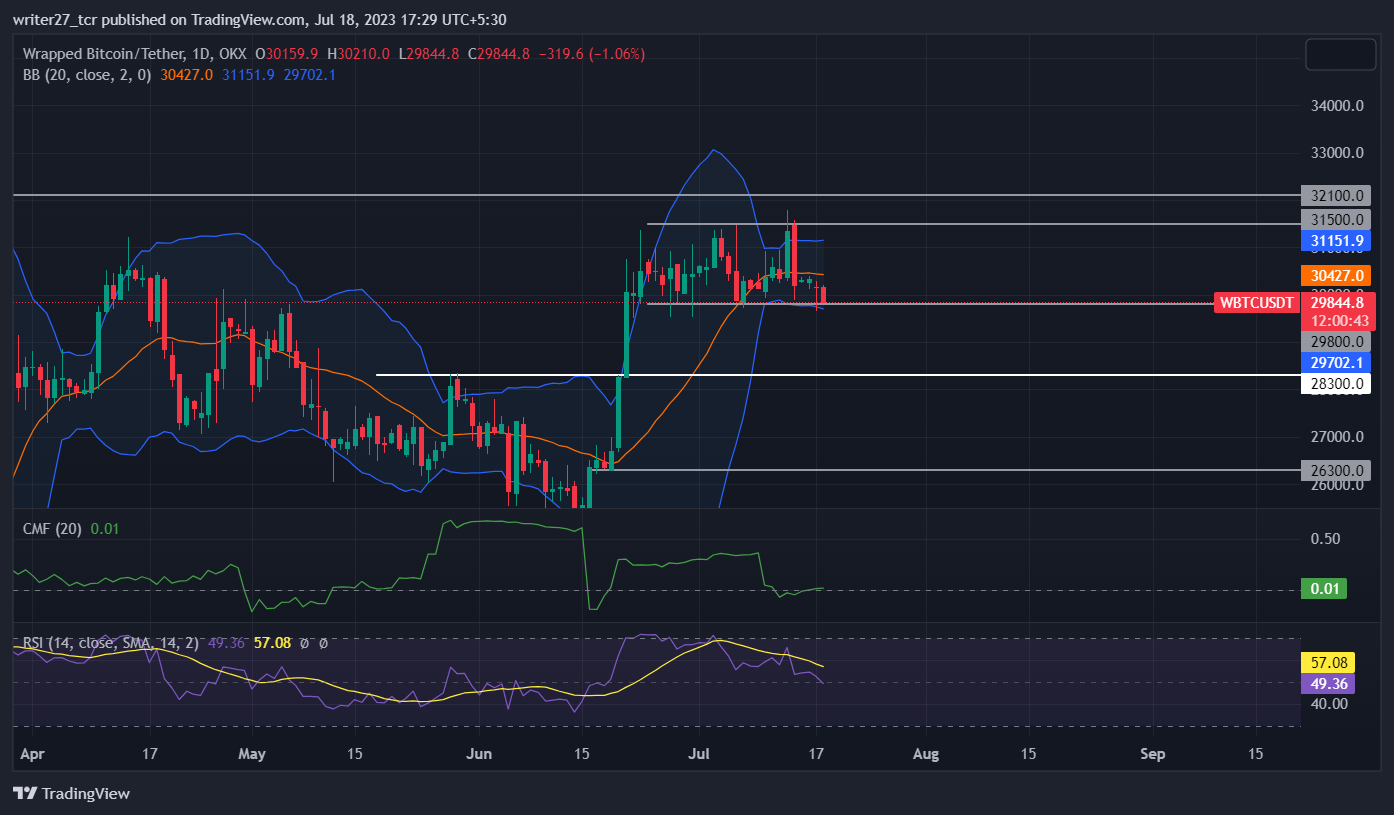
Task: Click the orange 30427.0 price axis tag
Action: (x=1335, y=275)
